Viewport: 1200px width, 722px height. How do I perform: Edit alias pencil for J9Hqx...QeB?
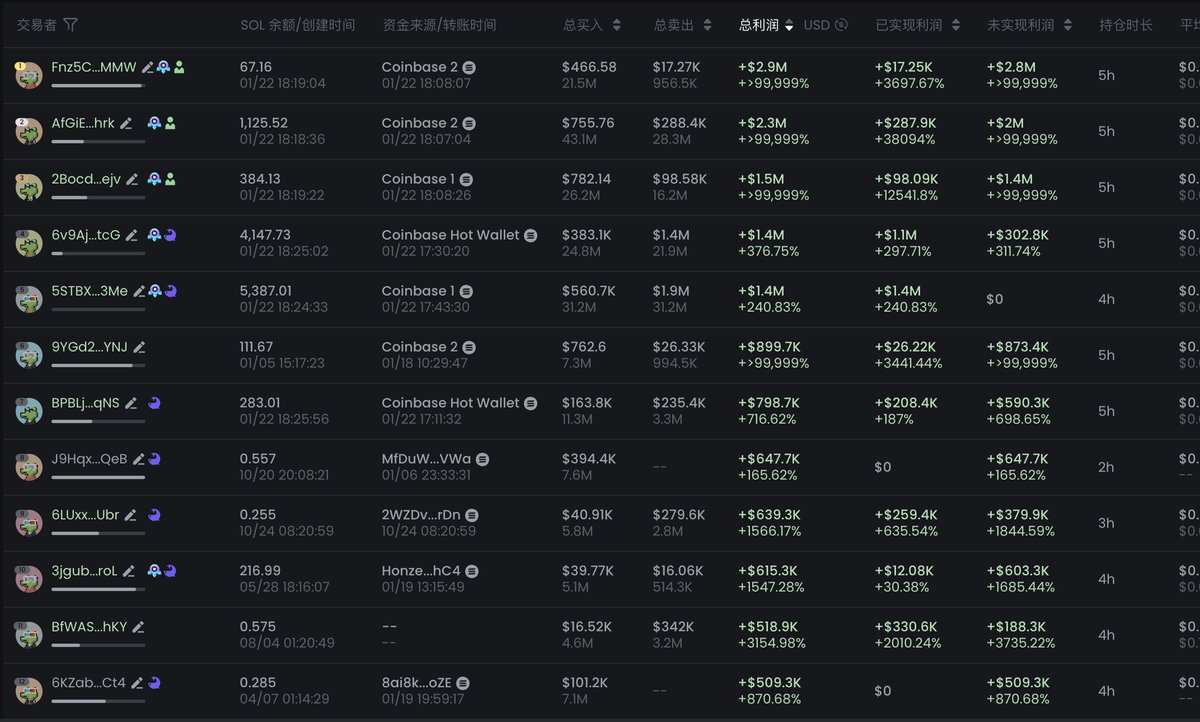139,459
